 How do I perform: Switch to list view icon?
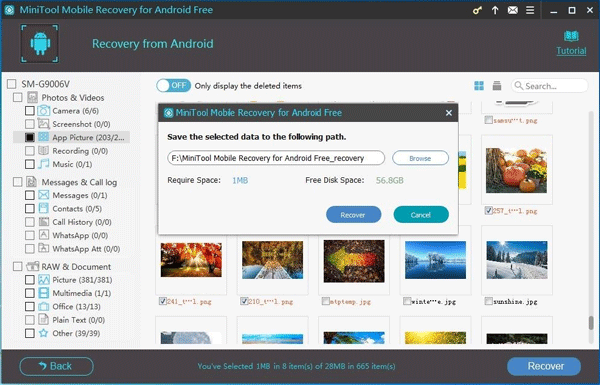(x=497, y=86)
